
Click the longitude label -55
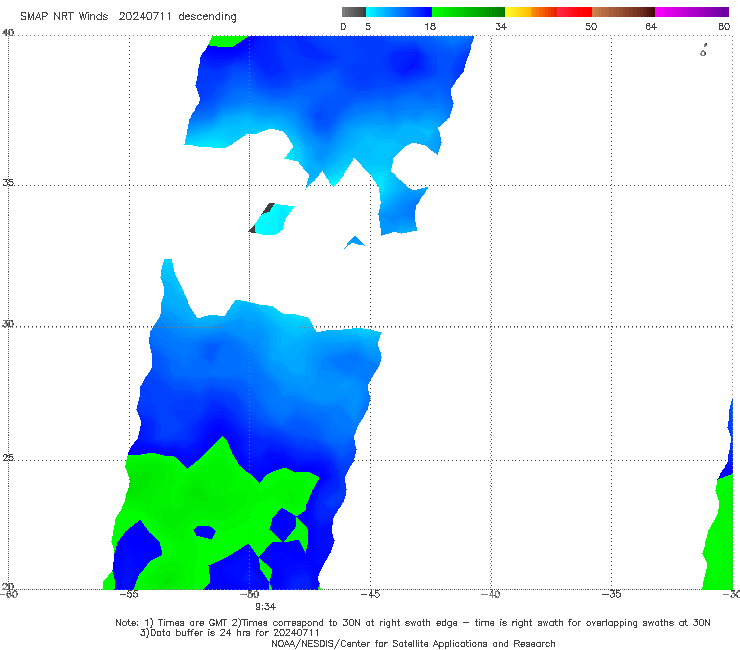(129, 594)
